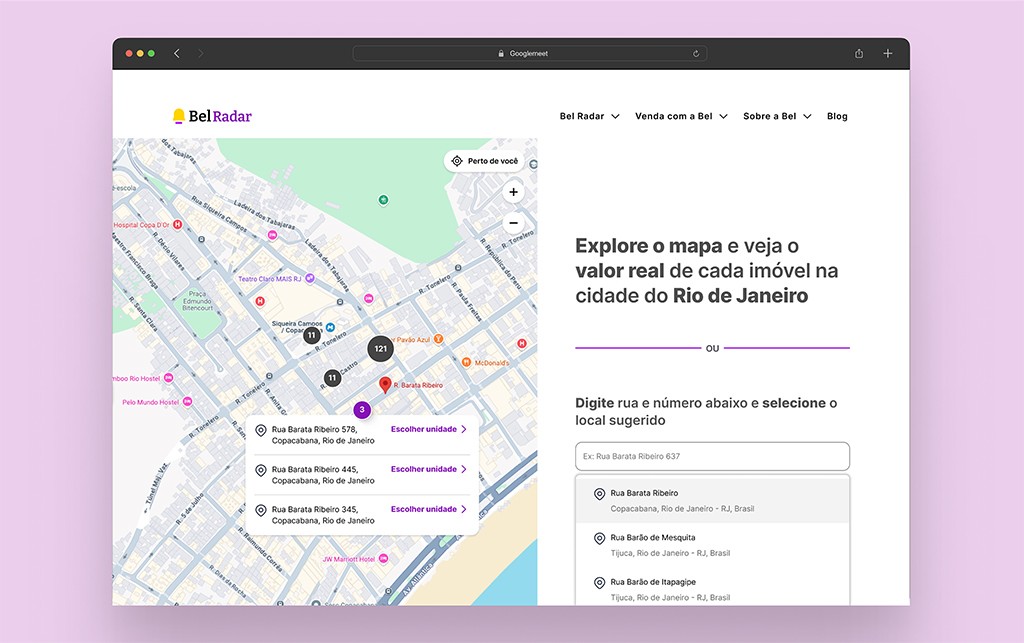Click the Googlemeet address bar

tap(530, 54)
